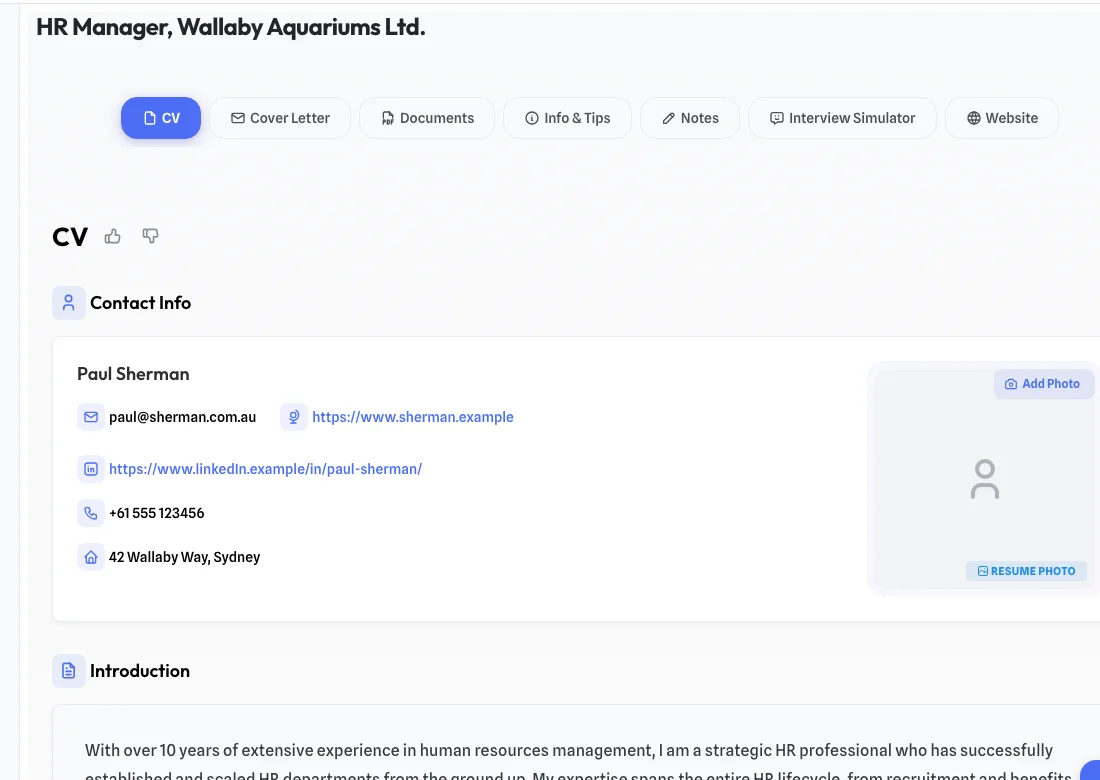
Task: Switch to the Cover Letter tab
Action: click(280, 118)
